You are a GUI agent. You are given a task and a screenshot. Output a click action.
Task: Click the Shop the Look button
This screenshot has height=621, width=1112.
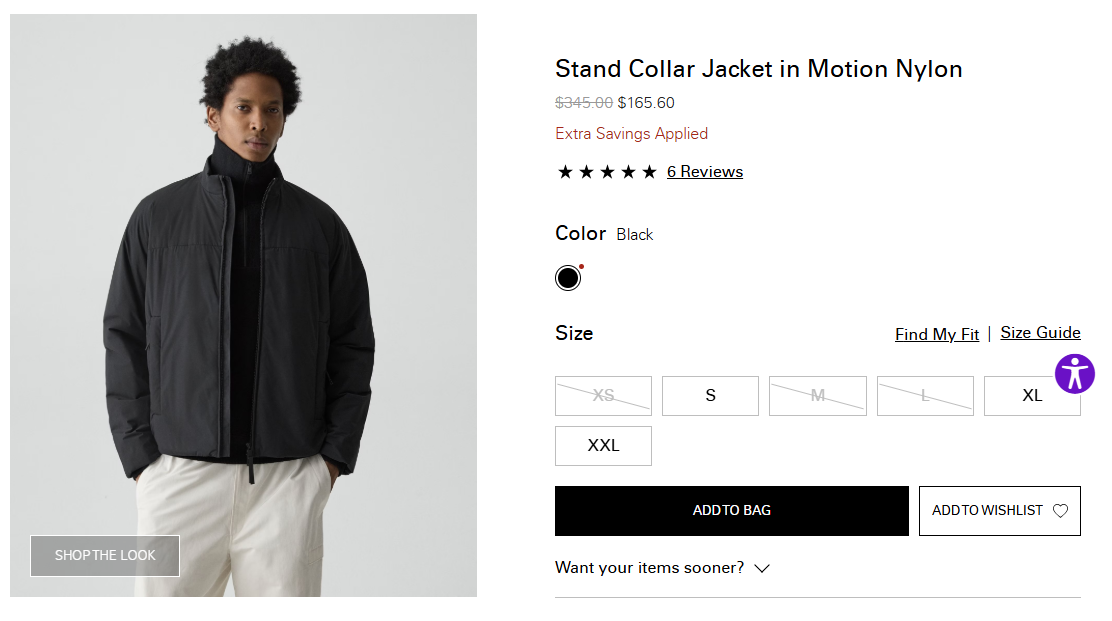(x=105, y=556)
